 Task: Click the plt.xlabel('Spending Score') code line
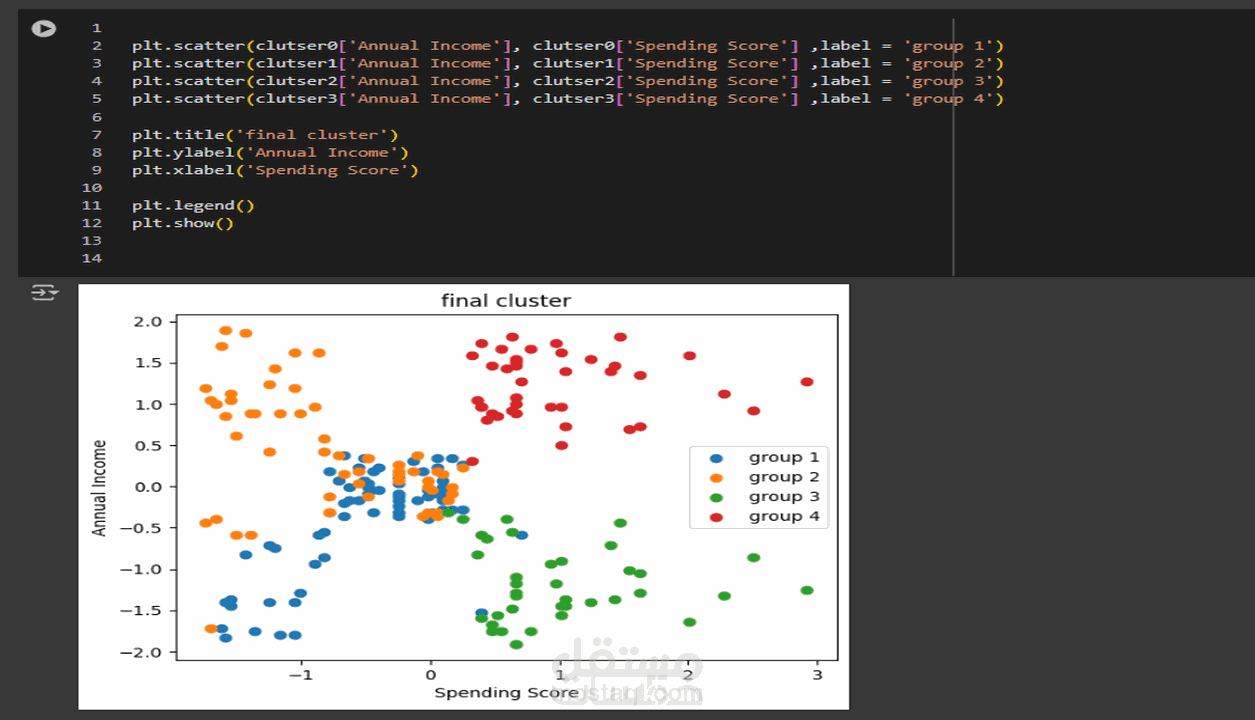[275, 170]
